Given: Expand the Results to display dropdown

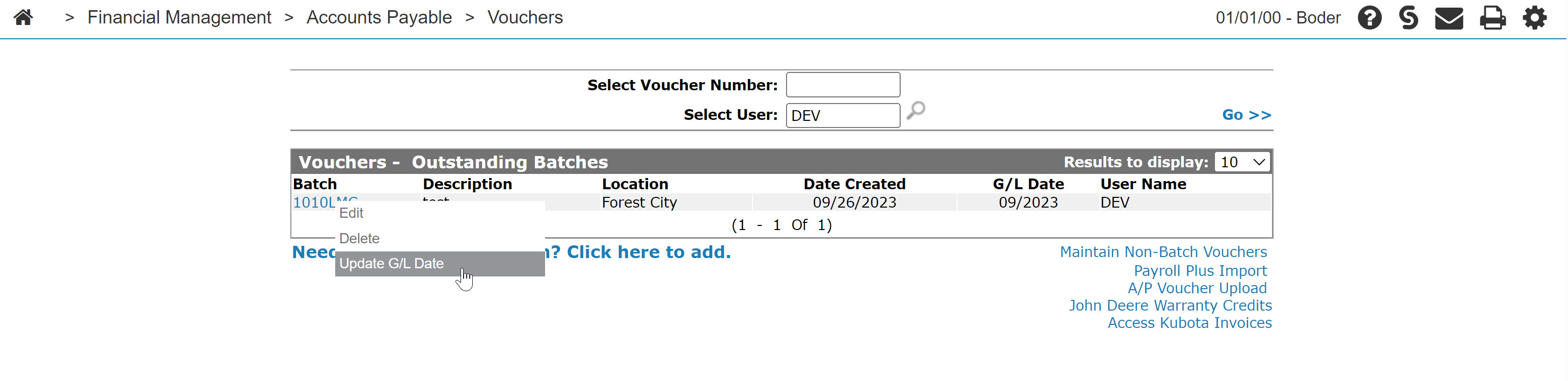Looking at the screenshot, I should click(1242, 162).
